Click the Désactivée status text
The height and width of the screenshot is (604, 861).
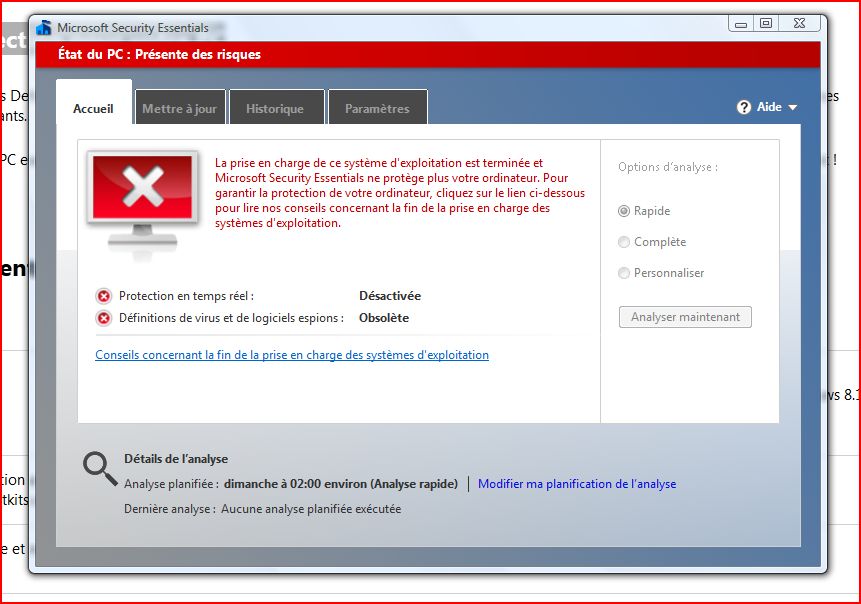click(390, 296)
